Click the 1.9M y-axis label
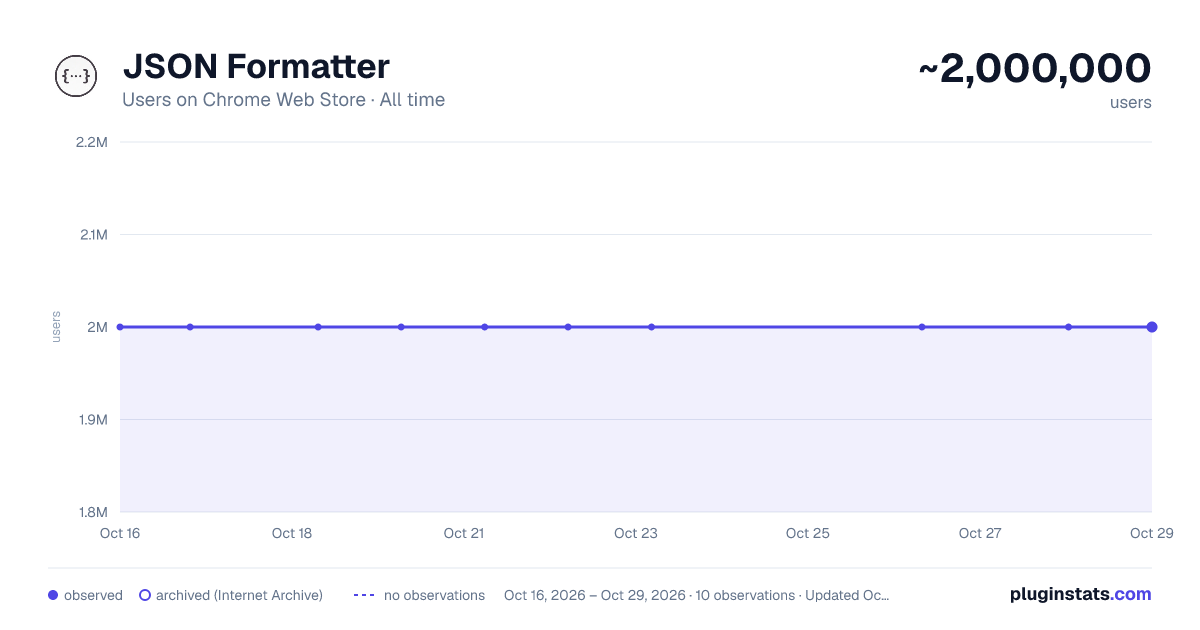Viewport: 1200px width, 630px height. point(92,420)
